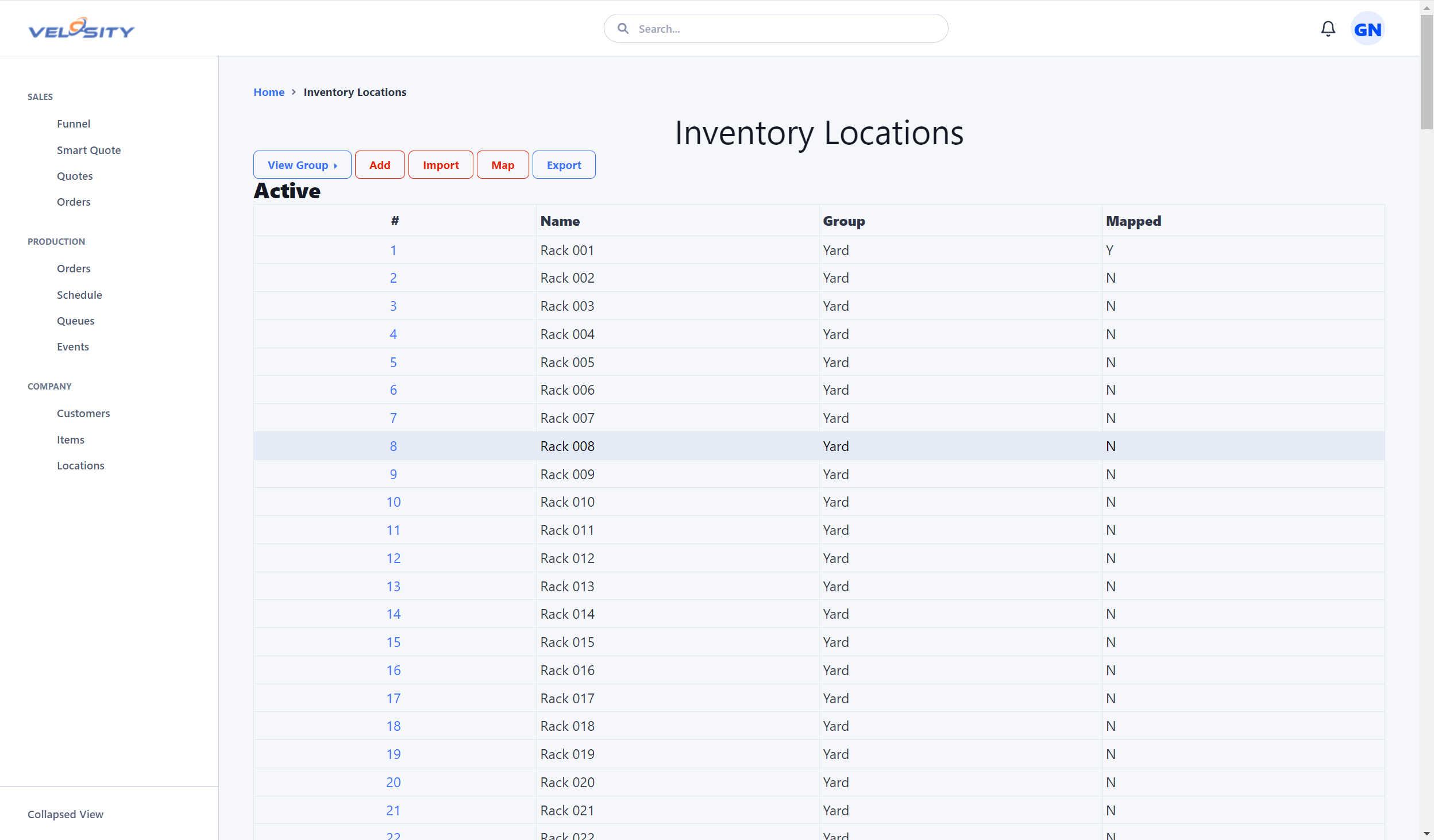Open location number 9 link

[x=393, y=474]
